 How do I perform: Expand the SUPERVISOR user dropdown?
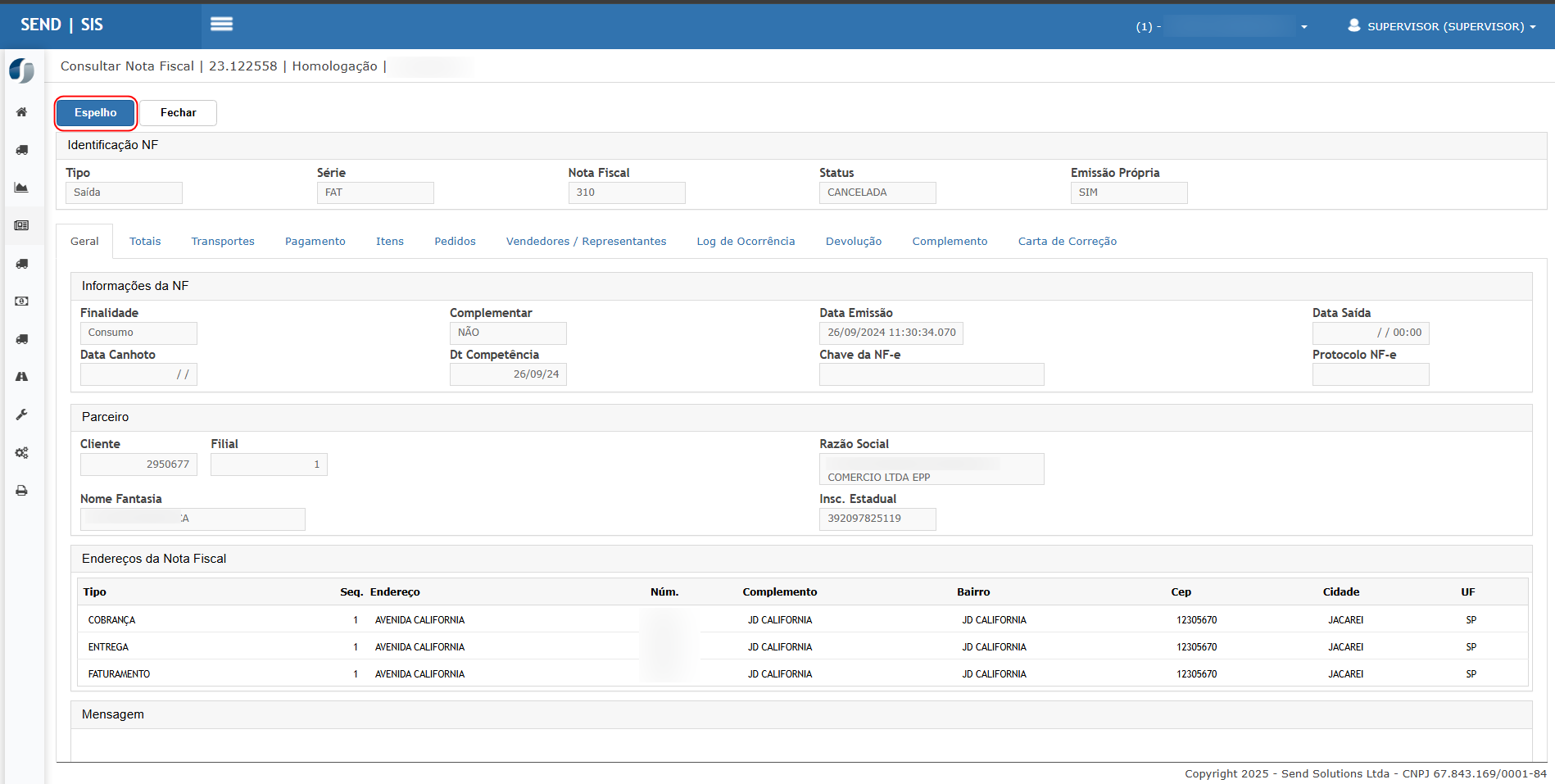[x=1441, y=26]
